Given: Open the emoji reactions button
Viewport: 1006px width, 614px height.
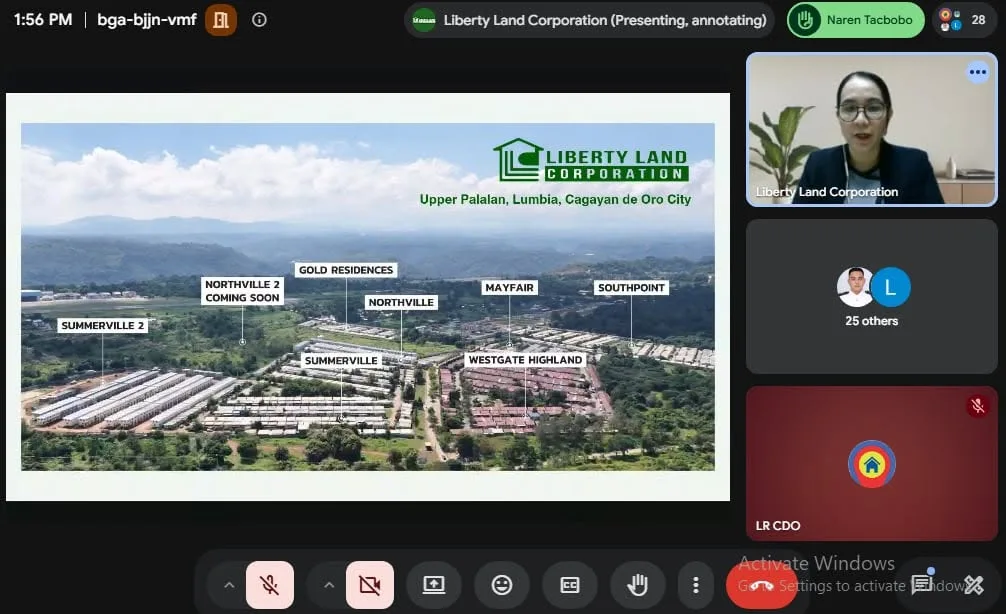Looking at the screenshot, I should [x=502, y=584].
